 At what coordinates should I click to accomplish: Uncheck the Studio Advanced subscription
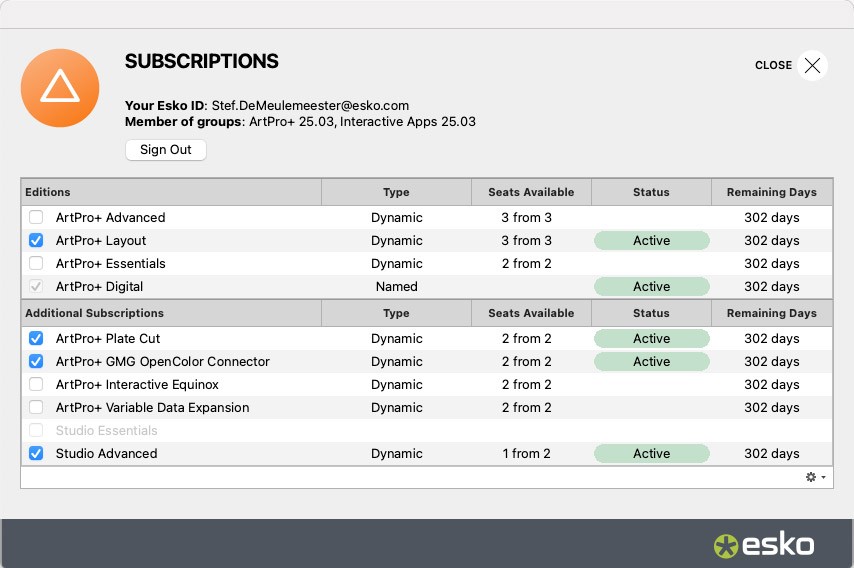[36, 453]
